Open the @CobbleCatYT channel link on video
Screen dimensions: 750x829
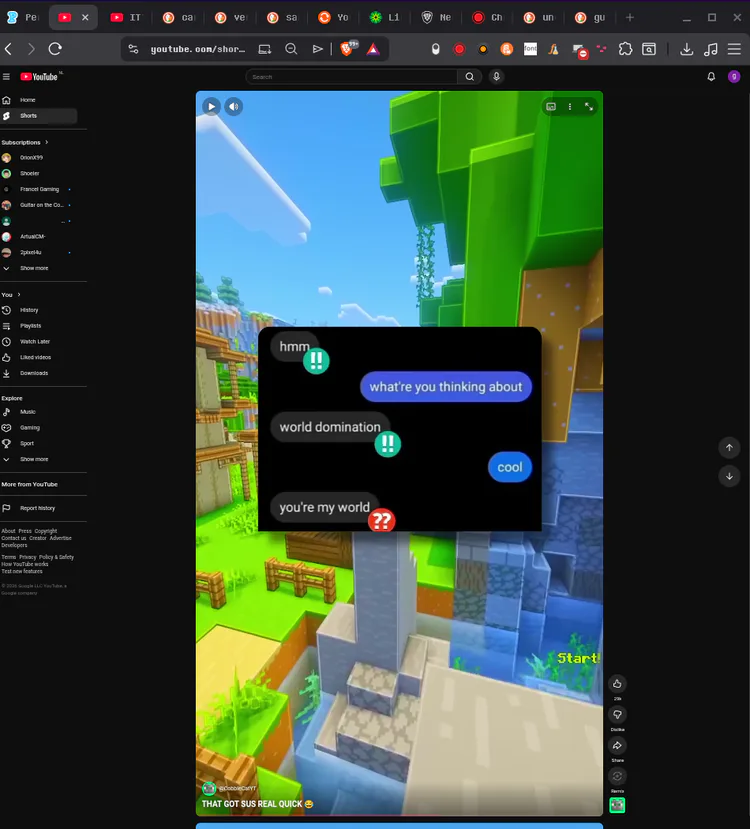tap(238, 788)
